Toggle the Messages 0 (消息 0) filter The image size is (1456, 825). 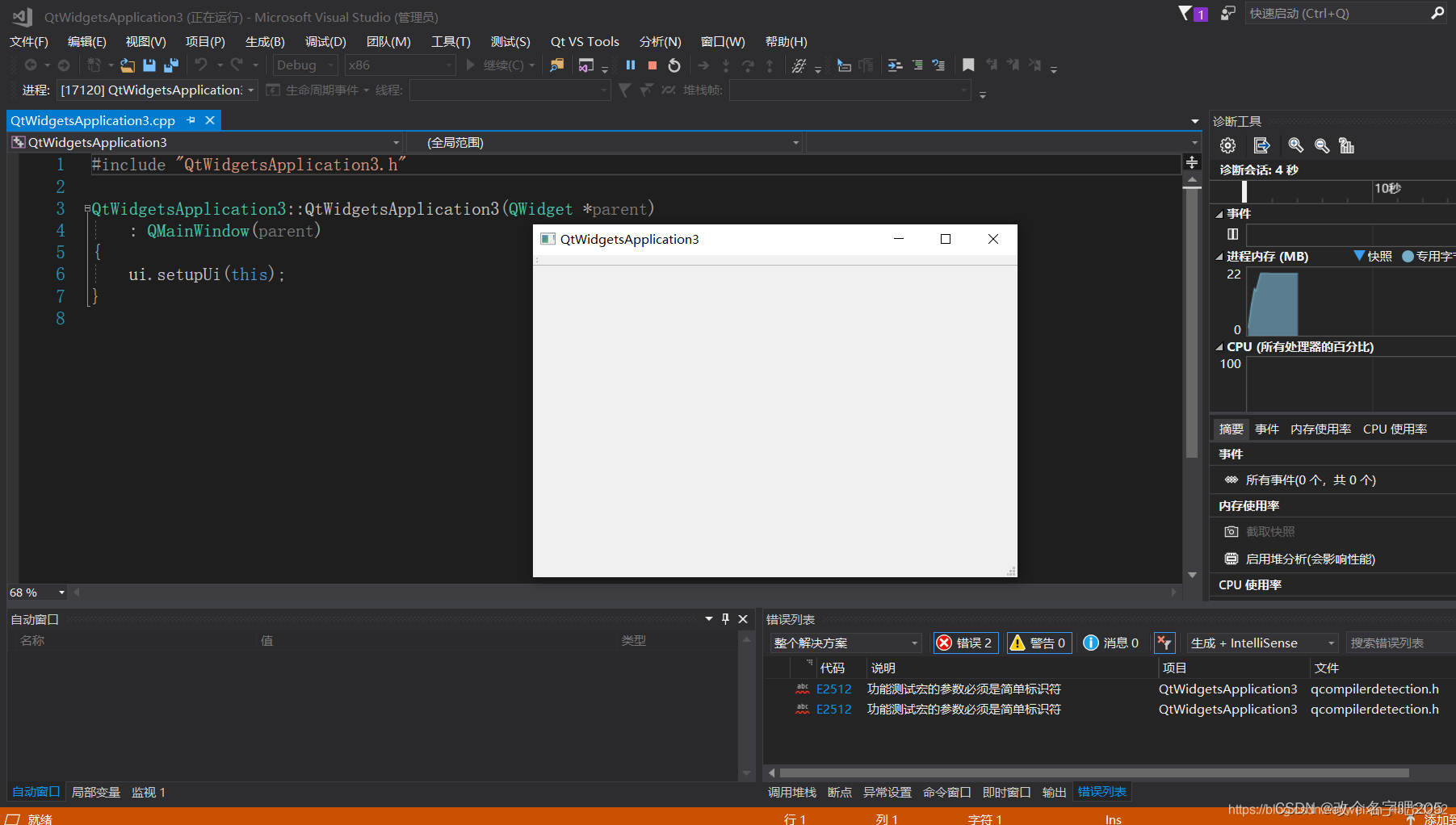coord(1110,643)
